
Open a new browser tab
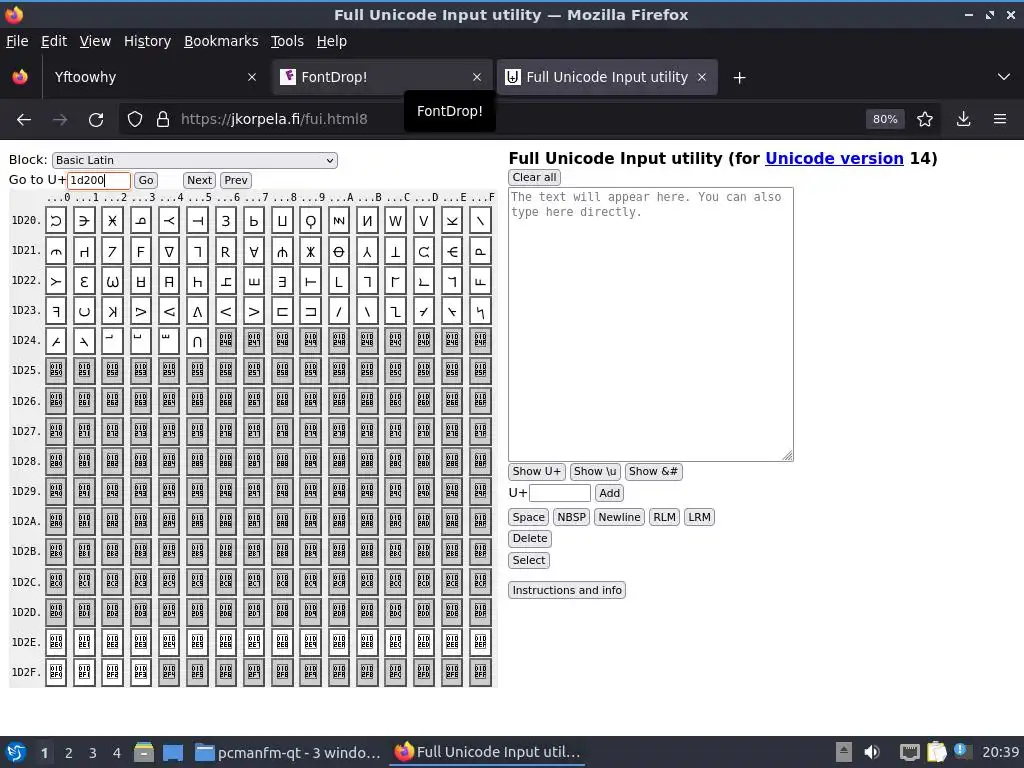[x=739, y=78]
